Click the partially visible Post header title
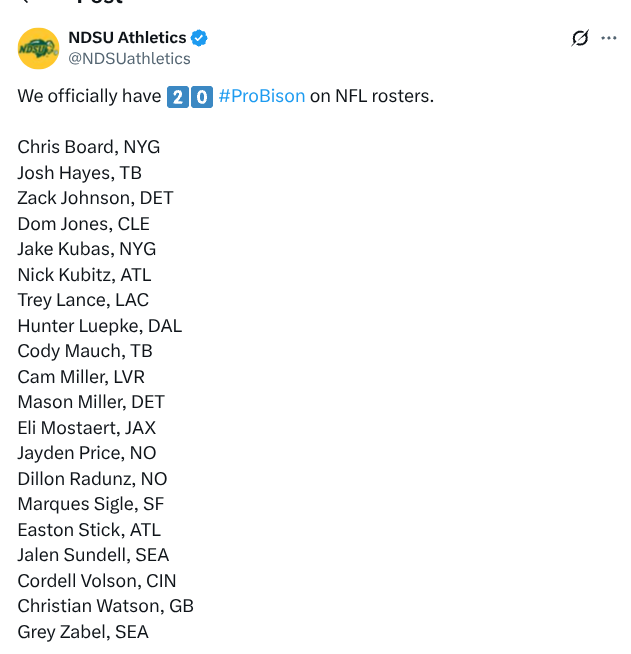Image resolution: width=631 pixels, height=654 pixels. click(x=100, y=2)
